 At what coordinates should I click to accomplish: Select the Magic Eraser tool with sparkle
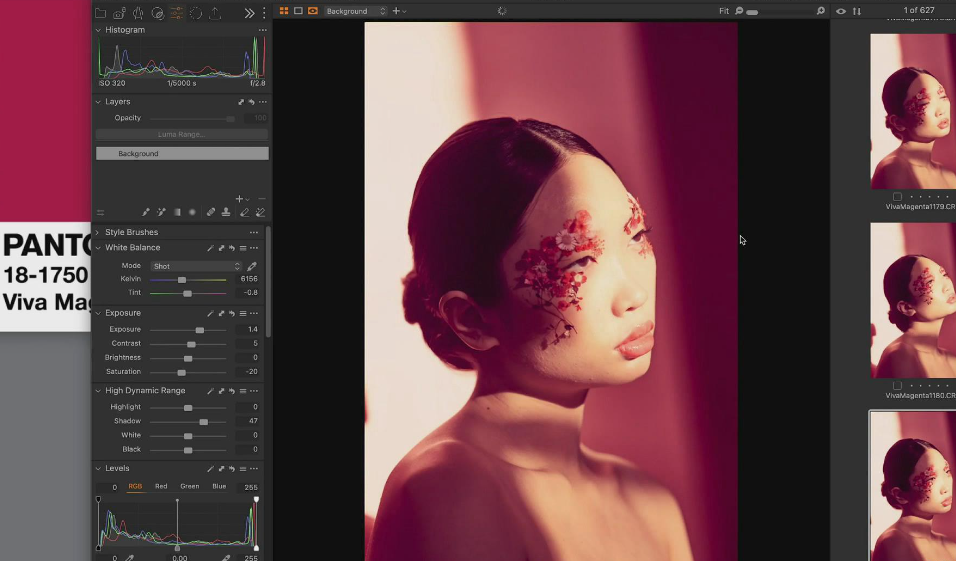260,212
